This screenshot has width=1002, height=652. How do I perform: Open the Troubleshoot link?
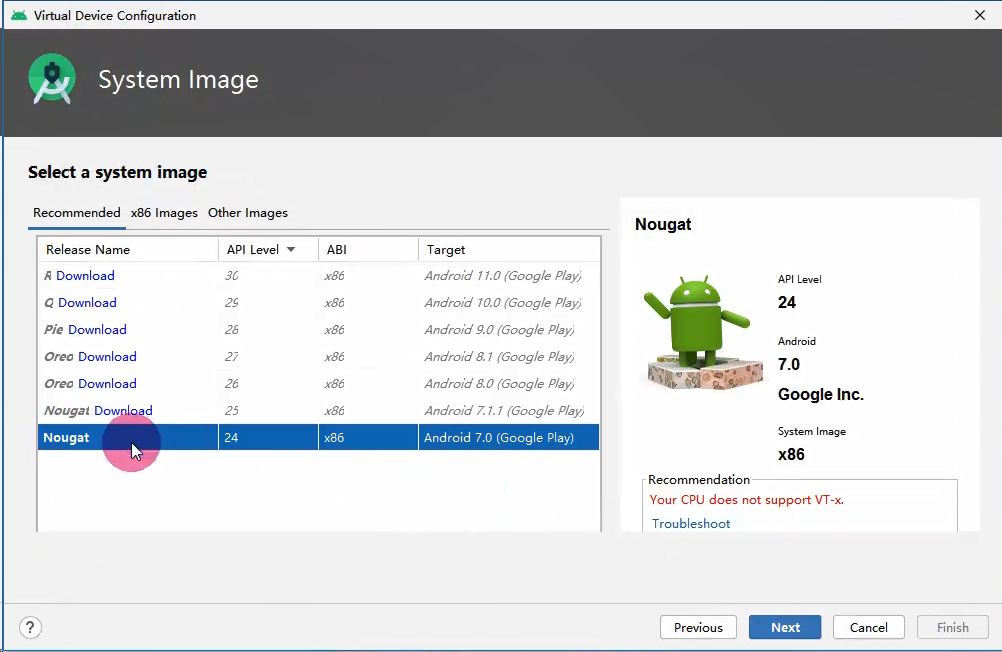coord(691,524)
